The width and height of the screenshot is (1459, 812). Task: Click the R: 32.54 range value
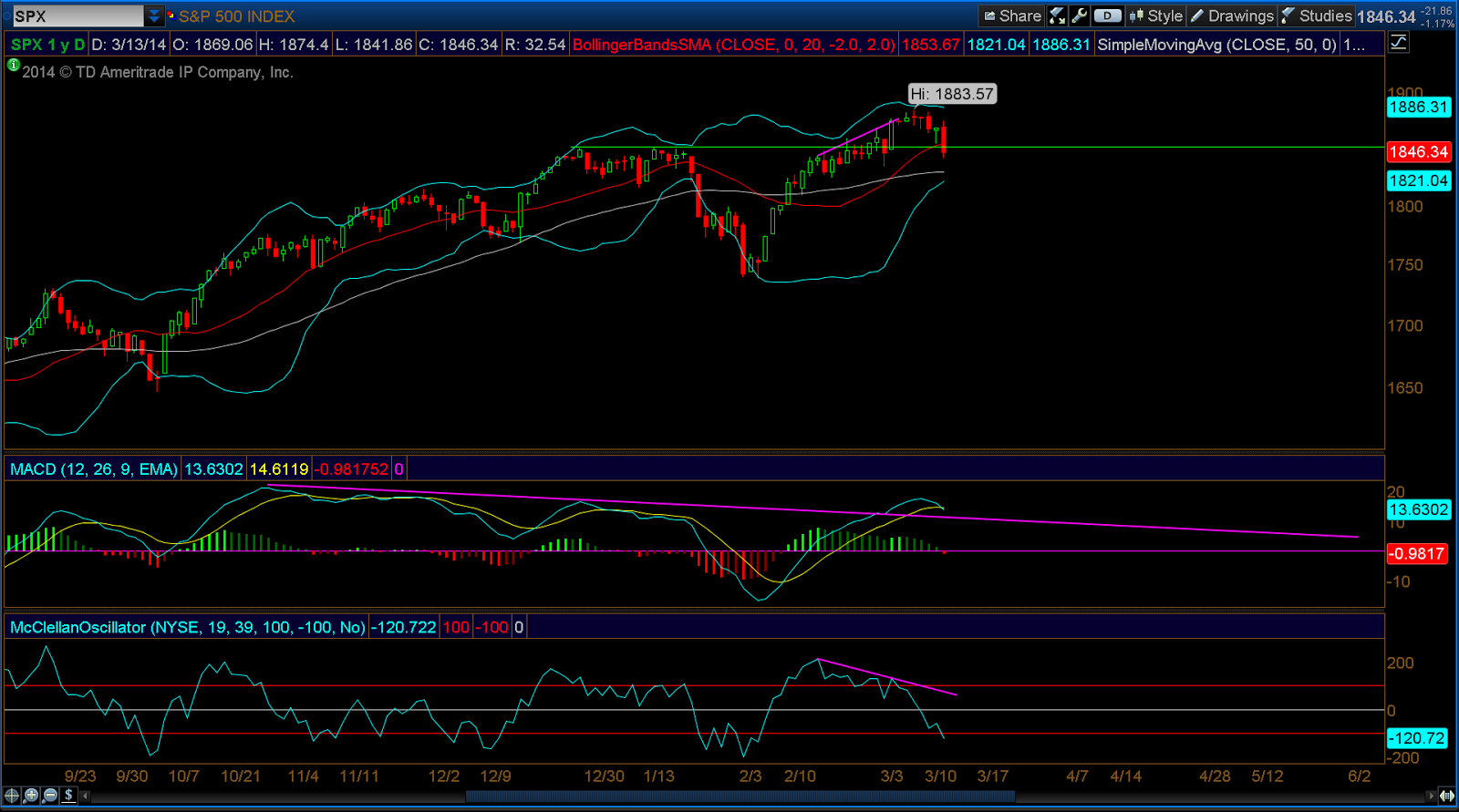click(535, 44)
